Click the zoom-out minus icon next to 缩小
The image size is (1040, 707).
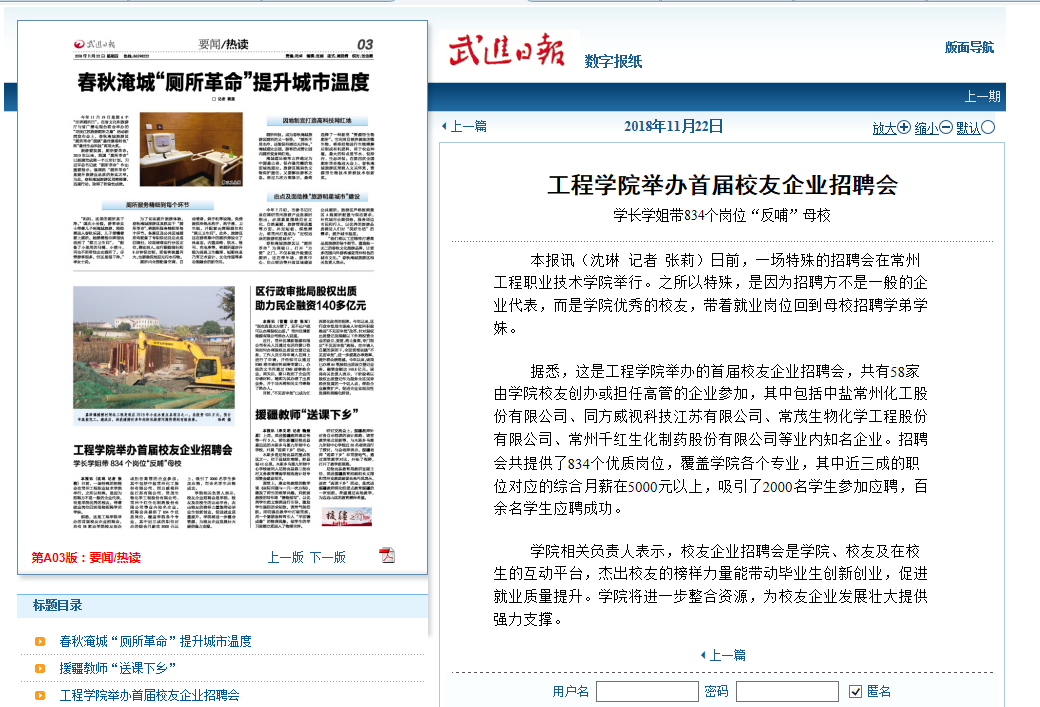click(x=946, y=127)
